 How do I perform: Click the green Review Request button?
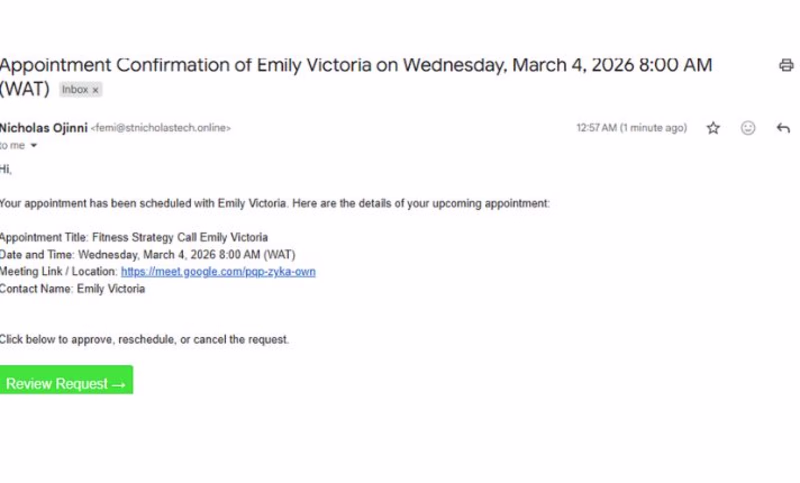coord(66,379)
